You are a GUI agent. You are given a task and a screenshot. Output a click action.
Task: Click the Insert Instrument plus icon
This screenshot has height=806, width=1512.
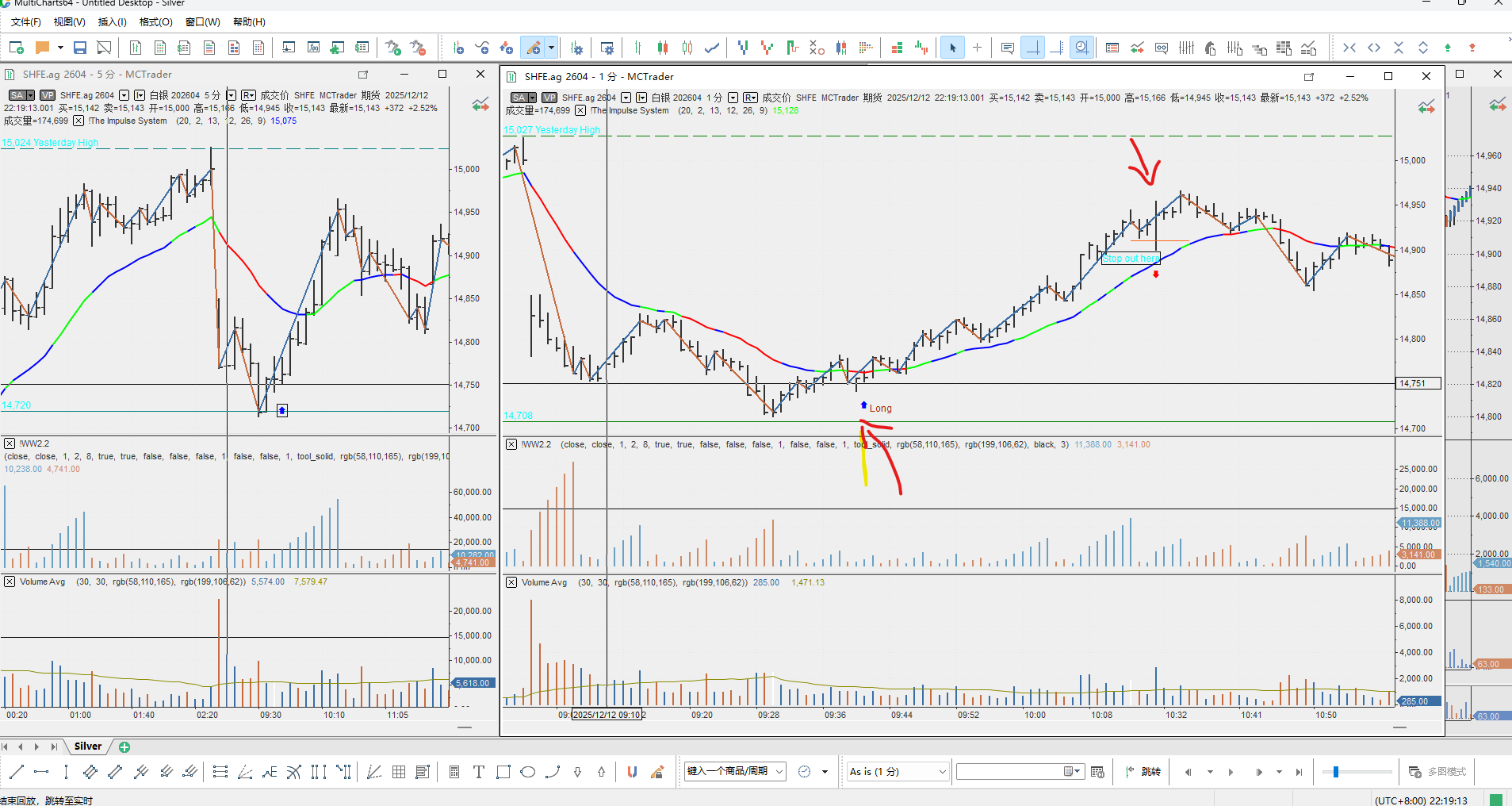458,48
